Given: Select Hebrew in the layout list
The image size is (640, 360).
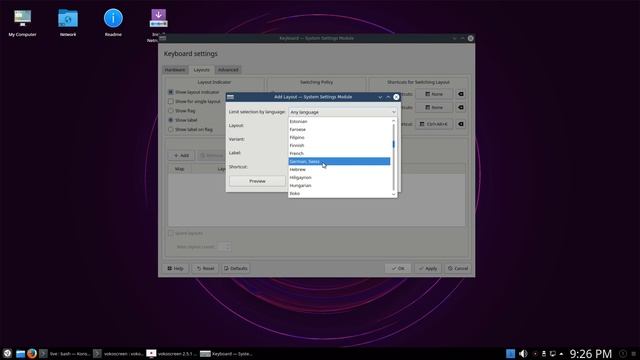Looking at the screenshot, I should click(x=339, y=169).
